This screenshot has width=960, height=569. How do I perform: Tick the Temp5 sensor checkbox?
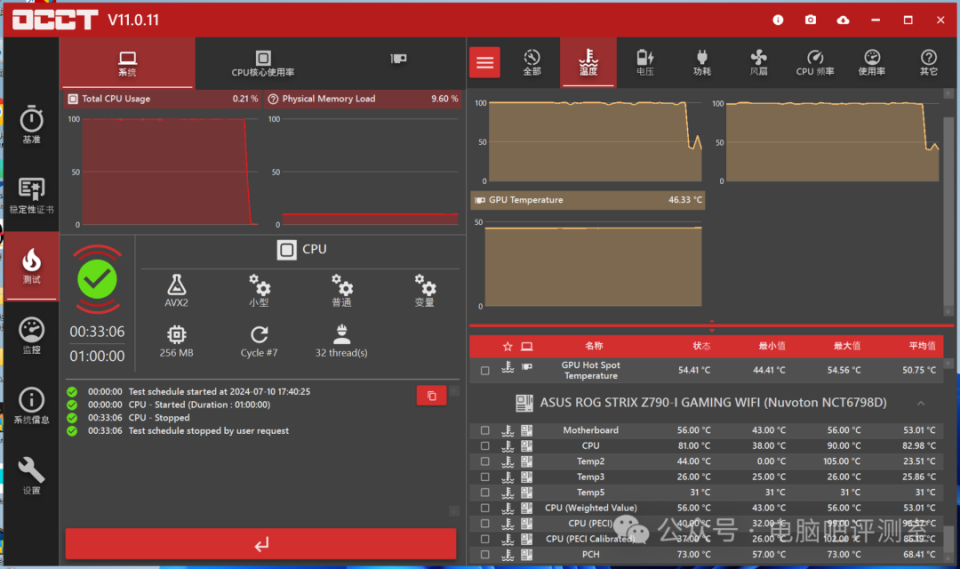click(x=485, y=492)
